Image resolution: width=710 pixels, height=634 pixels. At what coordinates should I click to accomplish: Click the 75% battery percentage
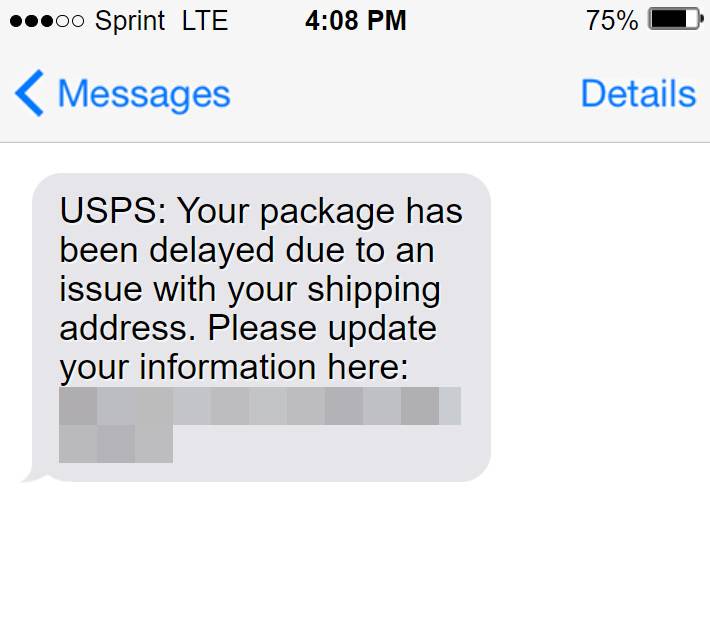[612, 20]
